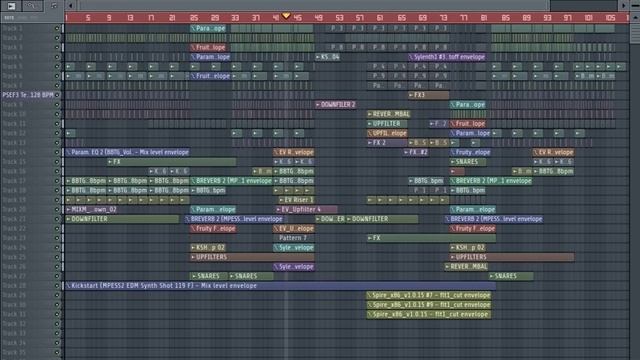This screenshot has height=360, width=640.
Task: Click the tool icon beside the playlist menu
Action: [x=31, y=5]
